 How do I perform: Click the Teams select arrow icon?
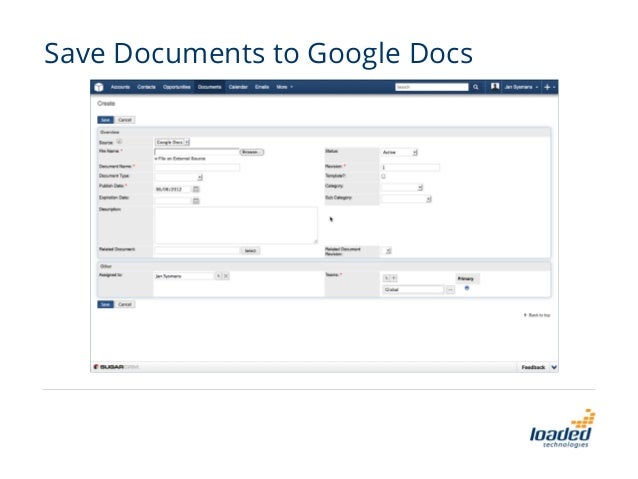(386, 278)
